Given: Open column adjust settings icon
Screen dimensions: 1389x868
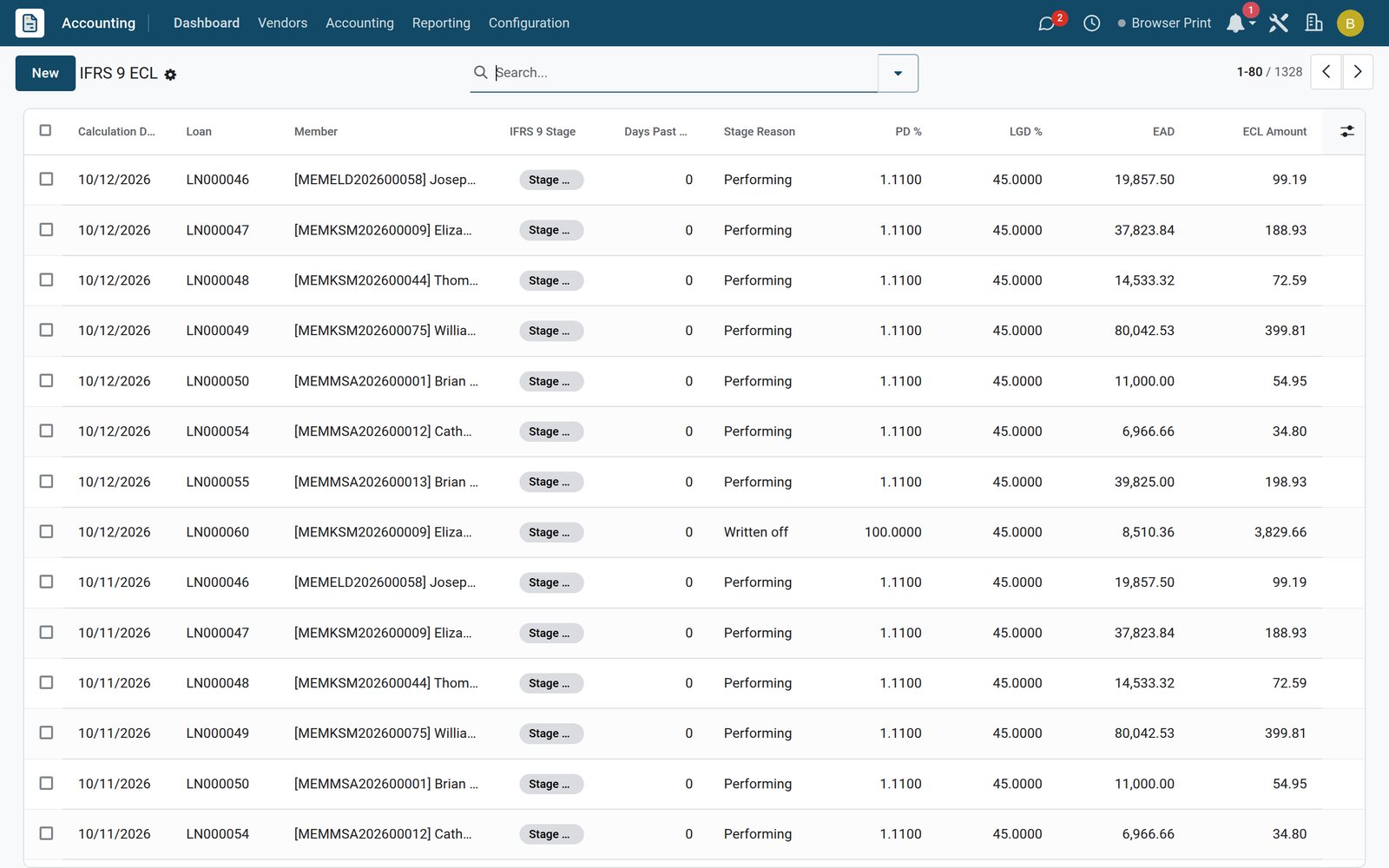Looking at the screenshot, I should pyautogui.click(x=1346, y=131).
